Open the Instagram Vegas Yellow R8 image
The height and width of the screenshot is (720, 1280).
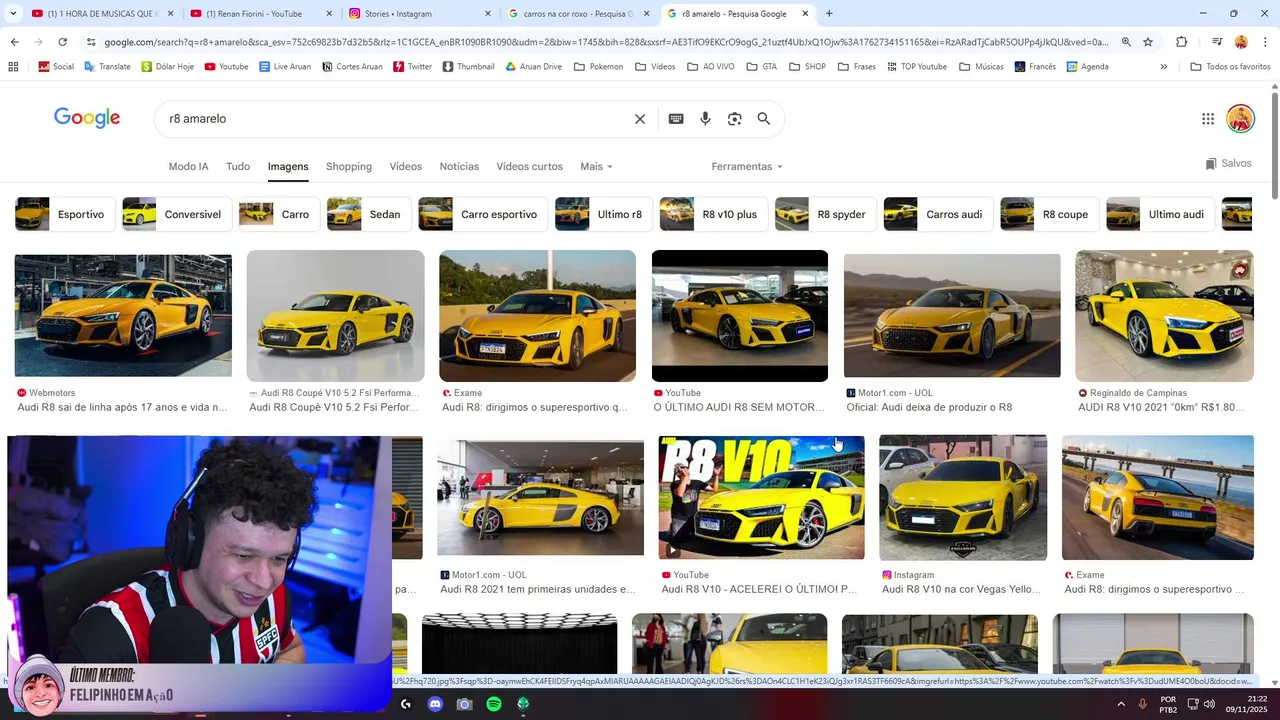pos(963,497)
